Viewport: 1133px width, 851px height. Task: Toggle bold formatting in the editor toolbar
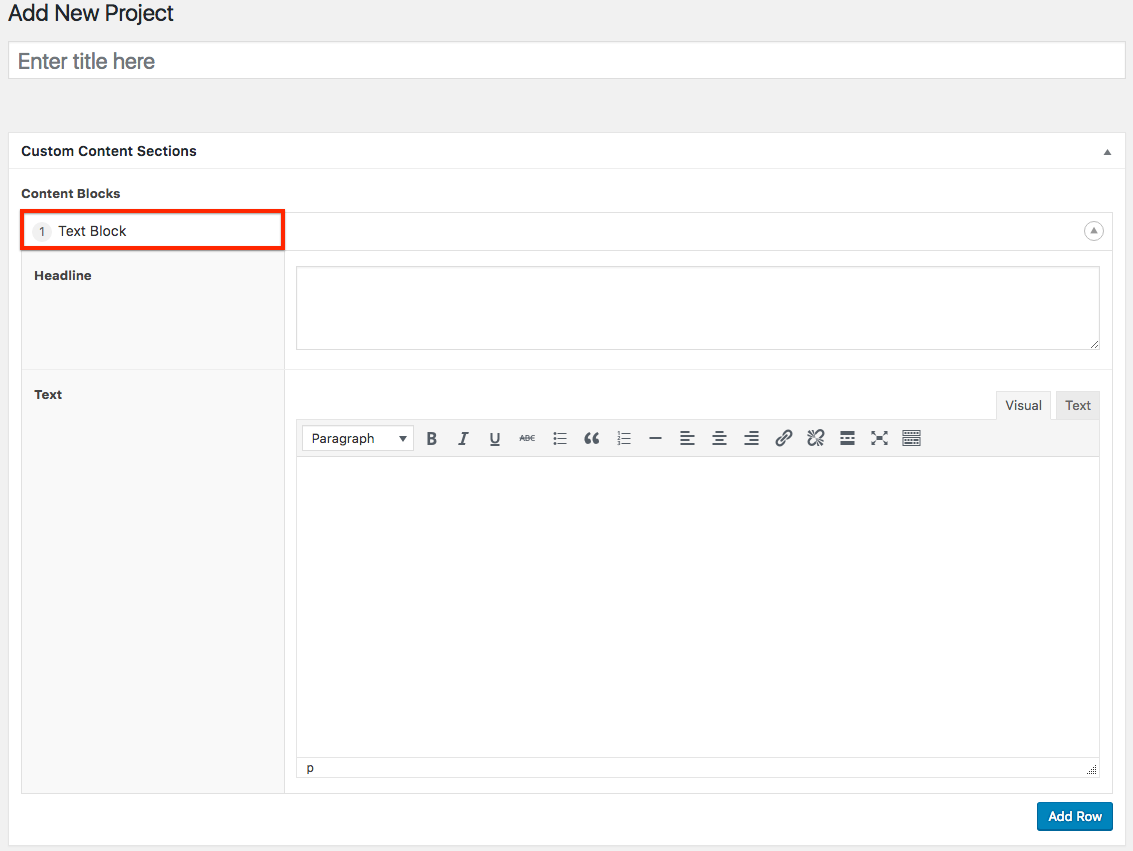click(432, 438)
